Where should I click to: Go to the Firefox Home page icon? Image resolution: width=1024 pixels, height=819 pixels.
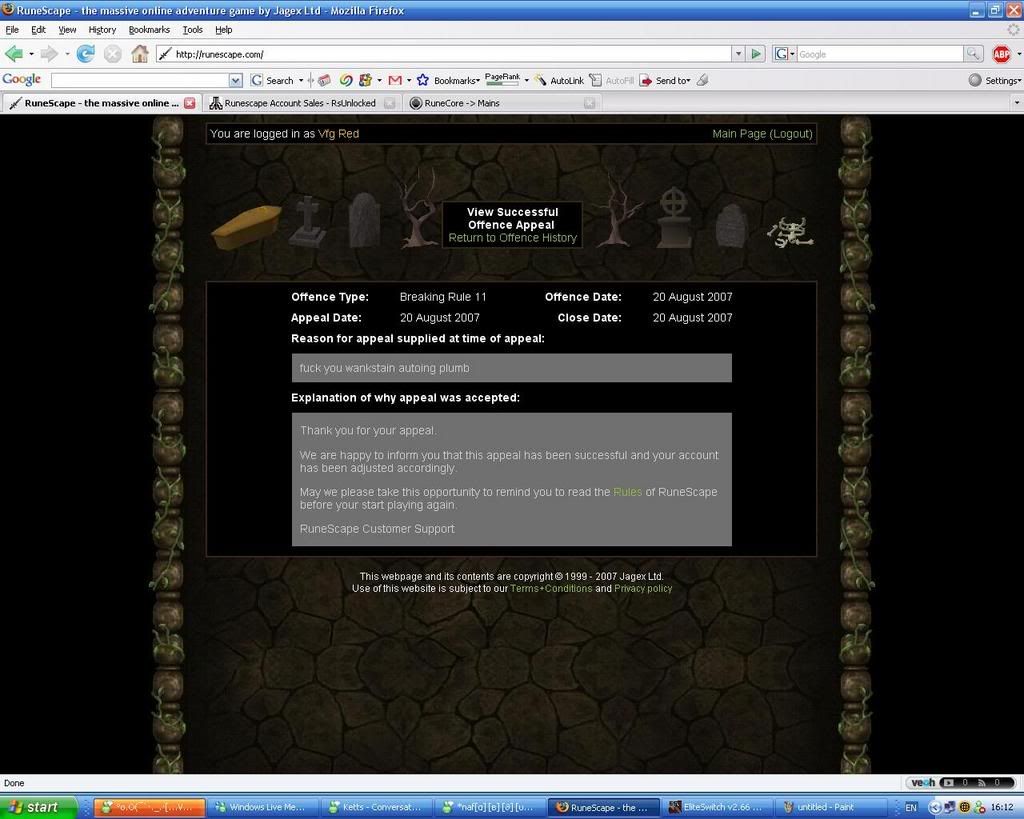click(140, 54)
